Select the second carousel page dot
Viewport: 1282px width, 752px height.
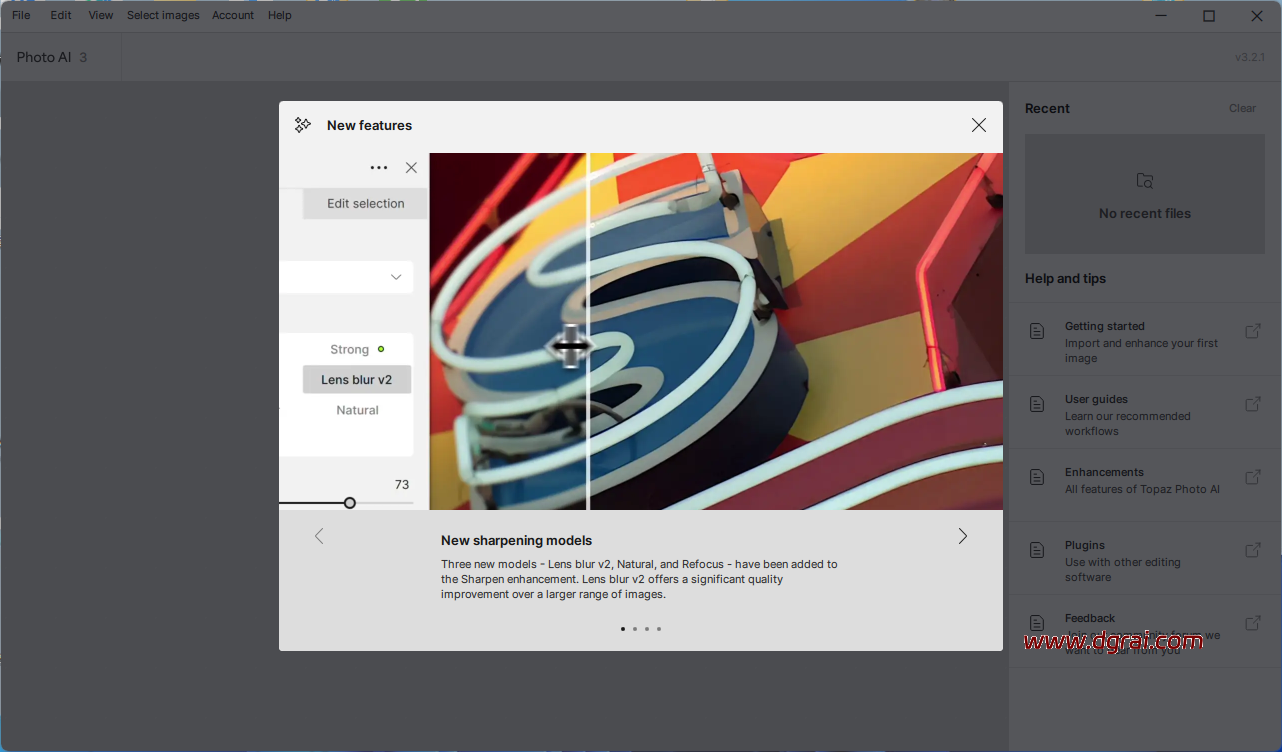pos(635,629)
